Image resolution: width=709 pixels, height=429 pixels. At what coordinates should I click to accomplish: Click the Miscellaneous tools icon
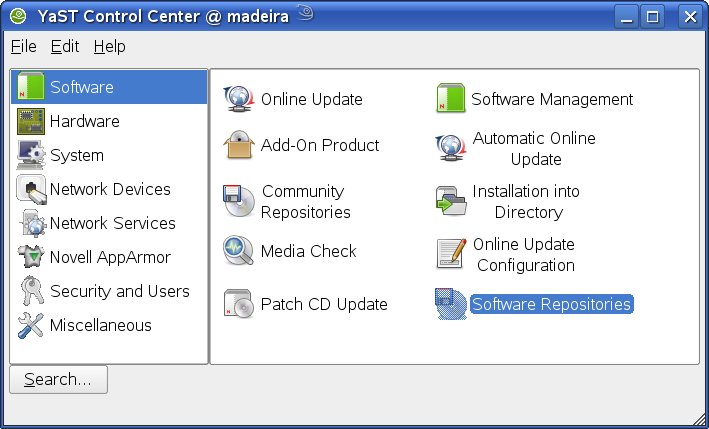click(x=31, y=325)
